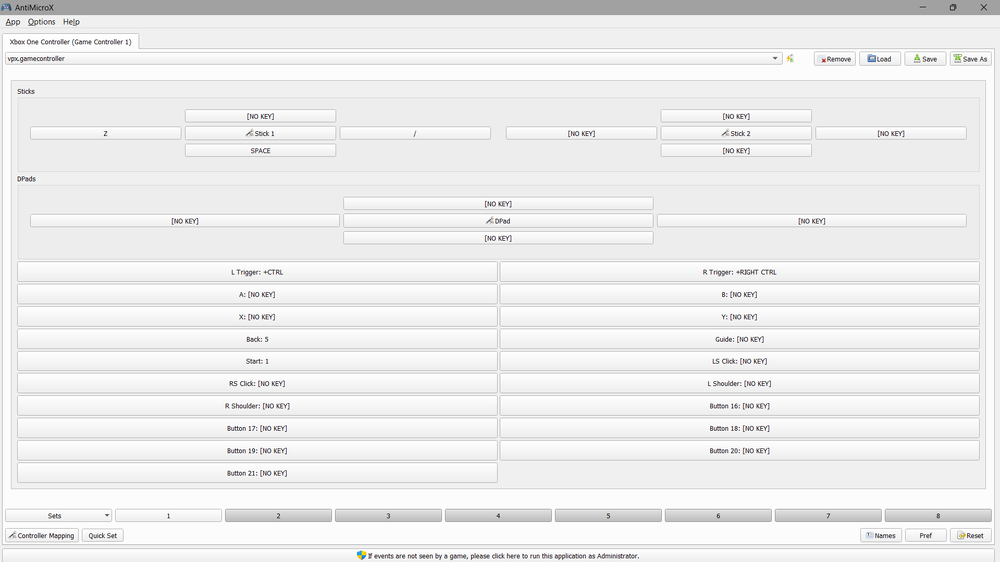Open Stick 2 settings button
The width and height of the screenshot is (1000, 562).
tap(736, 133)
